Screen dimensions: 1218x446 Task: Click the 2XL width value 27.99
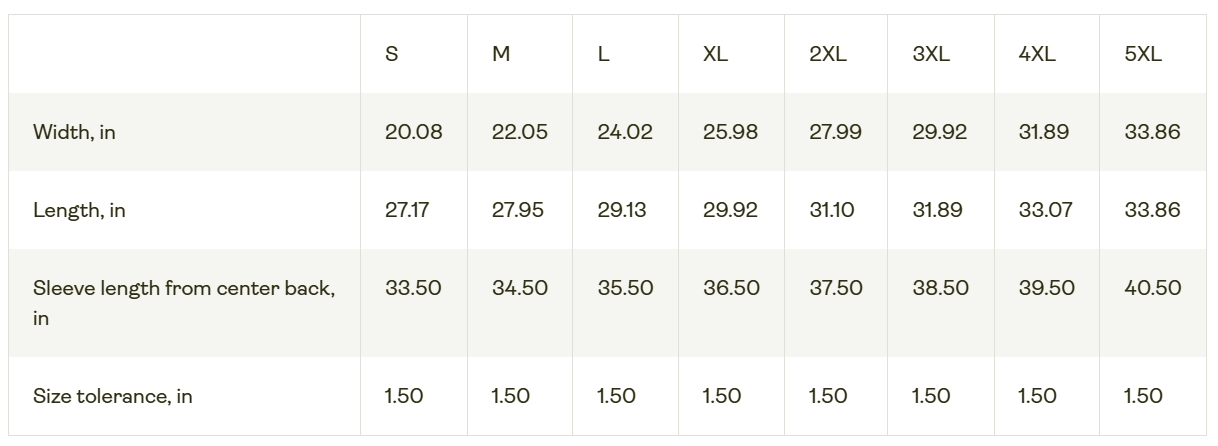[835, 132]
